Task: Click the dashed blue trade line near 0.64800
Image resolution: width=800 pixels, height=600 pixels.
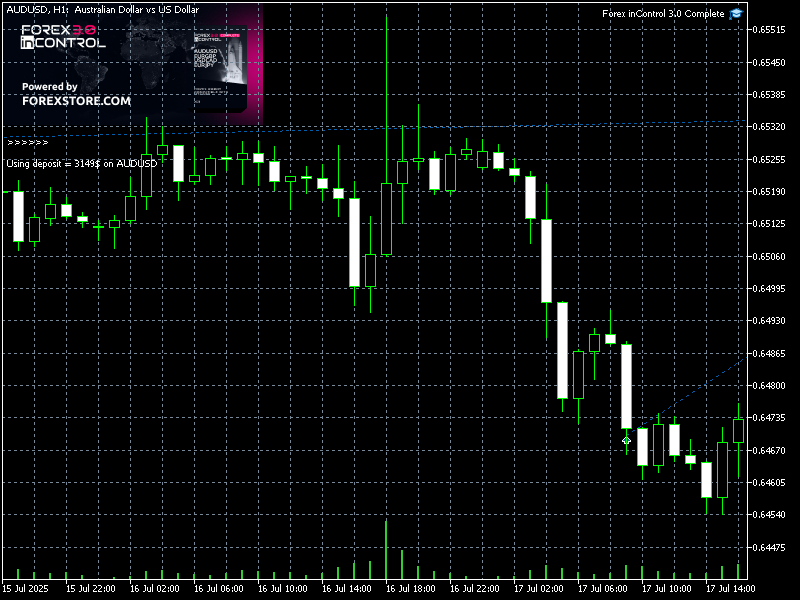Action: pos(700,388)
